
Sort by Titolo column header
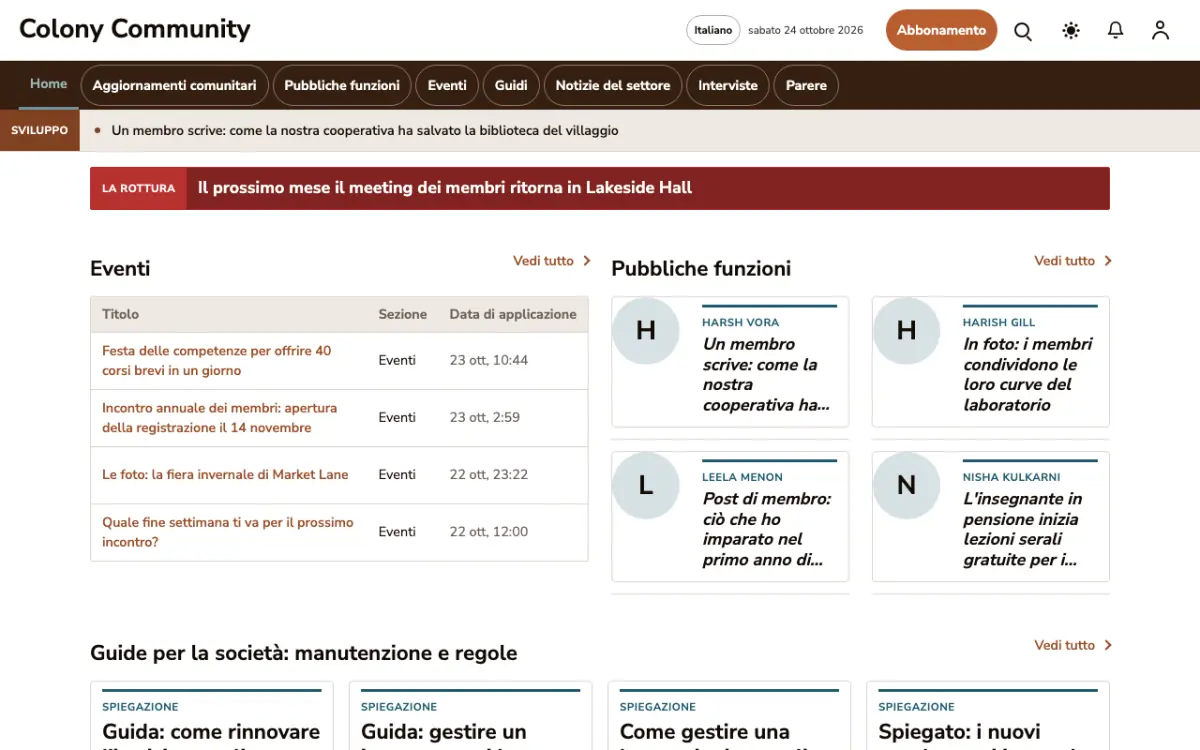tap(120, 314)
